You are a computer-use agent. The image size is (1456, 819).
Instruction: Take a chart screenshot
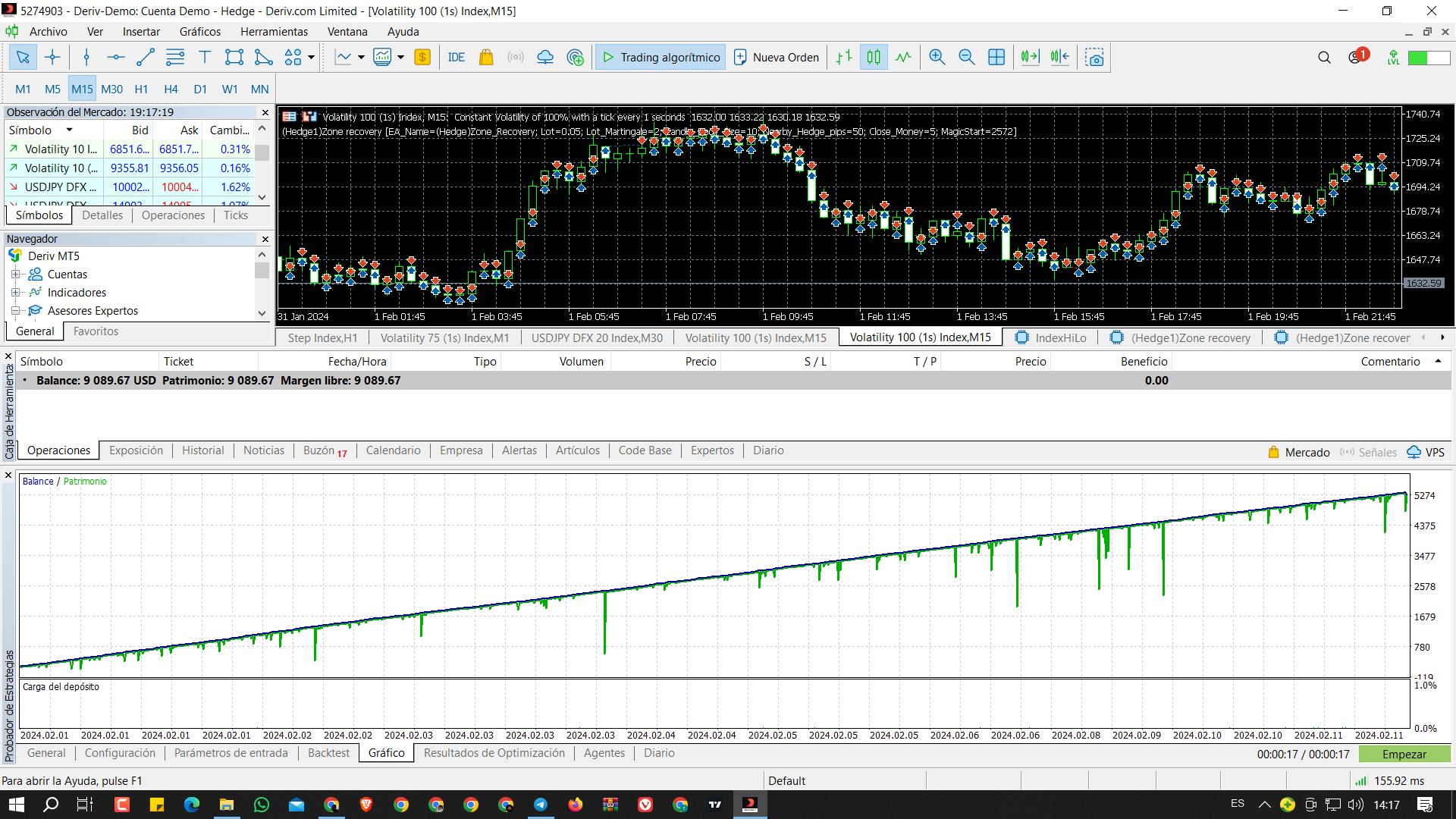[x=1094, y=58]
